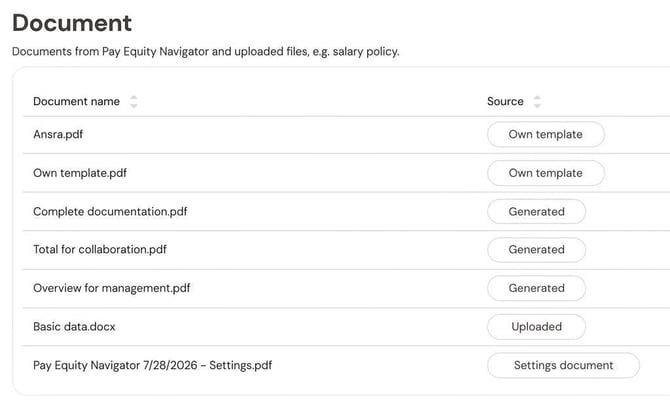670x401 pixels.
Task: Open the Basic data.docx file
Action: [74, 327]
